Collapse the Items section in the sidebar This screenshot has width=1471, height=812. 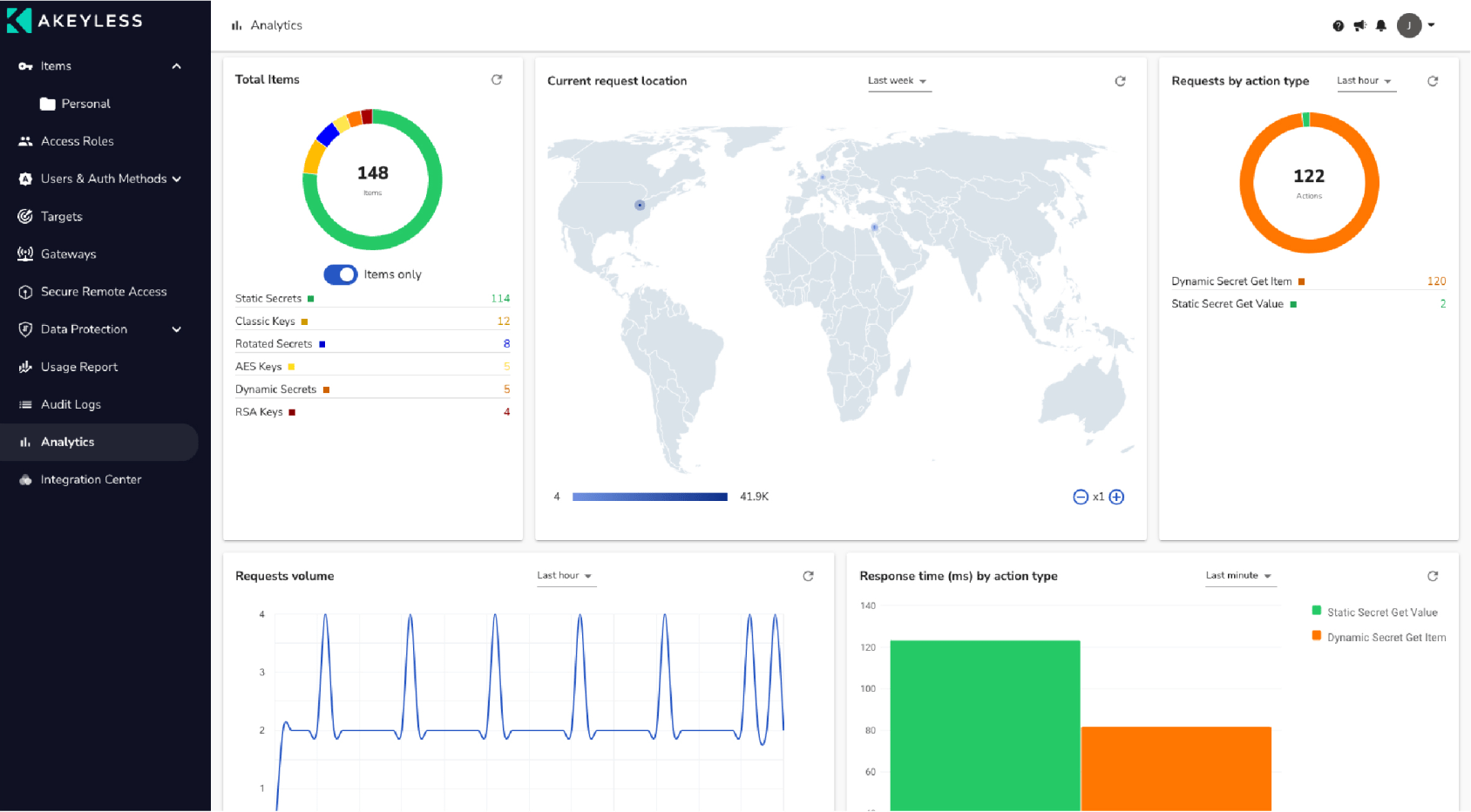(177, 65)
